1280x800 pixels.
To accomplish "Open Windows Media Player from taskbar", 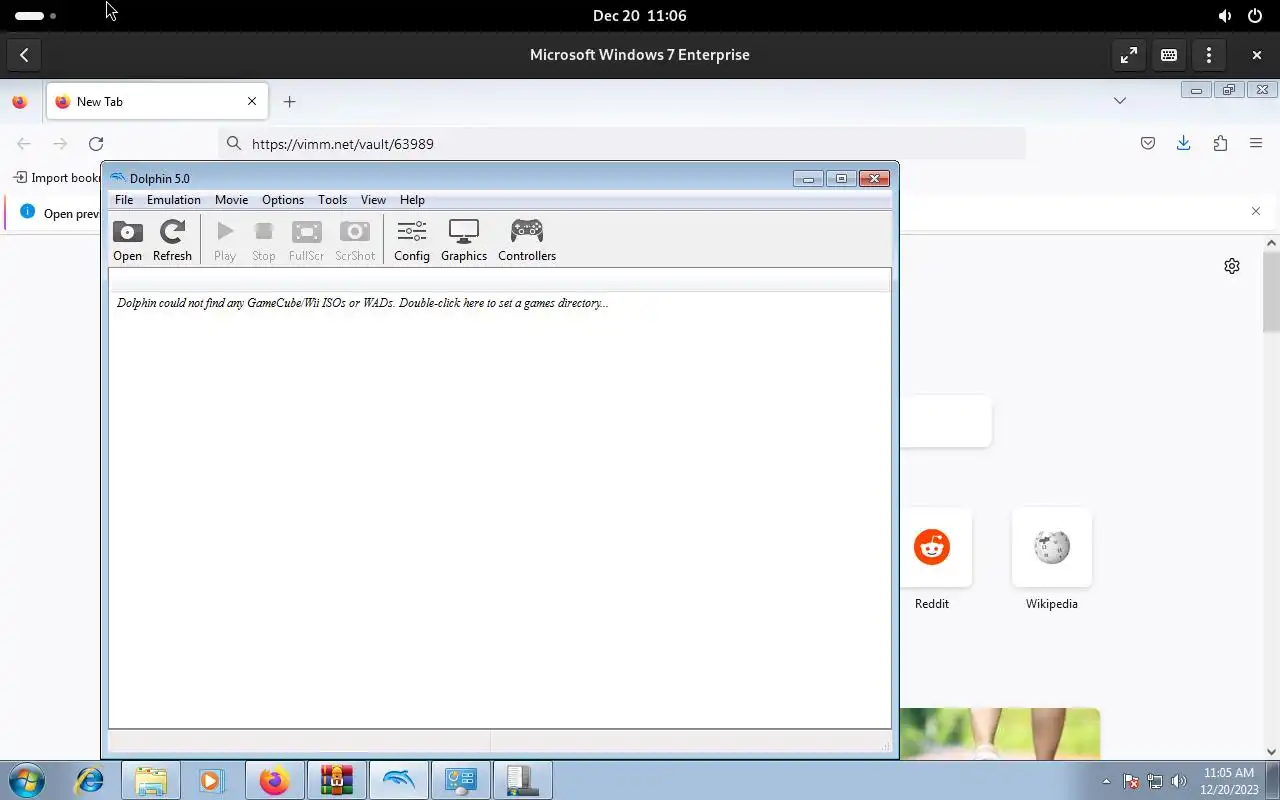I will pyautogui.click(x=212, y=780).
